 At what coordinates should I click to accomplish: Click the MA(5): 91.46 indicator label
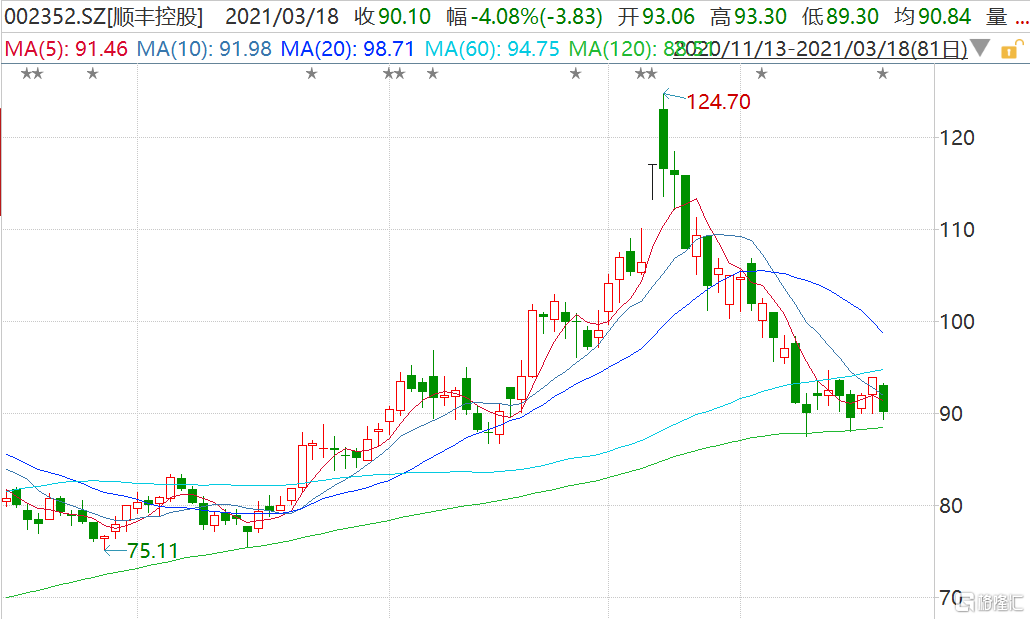coord(66,49)
